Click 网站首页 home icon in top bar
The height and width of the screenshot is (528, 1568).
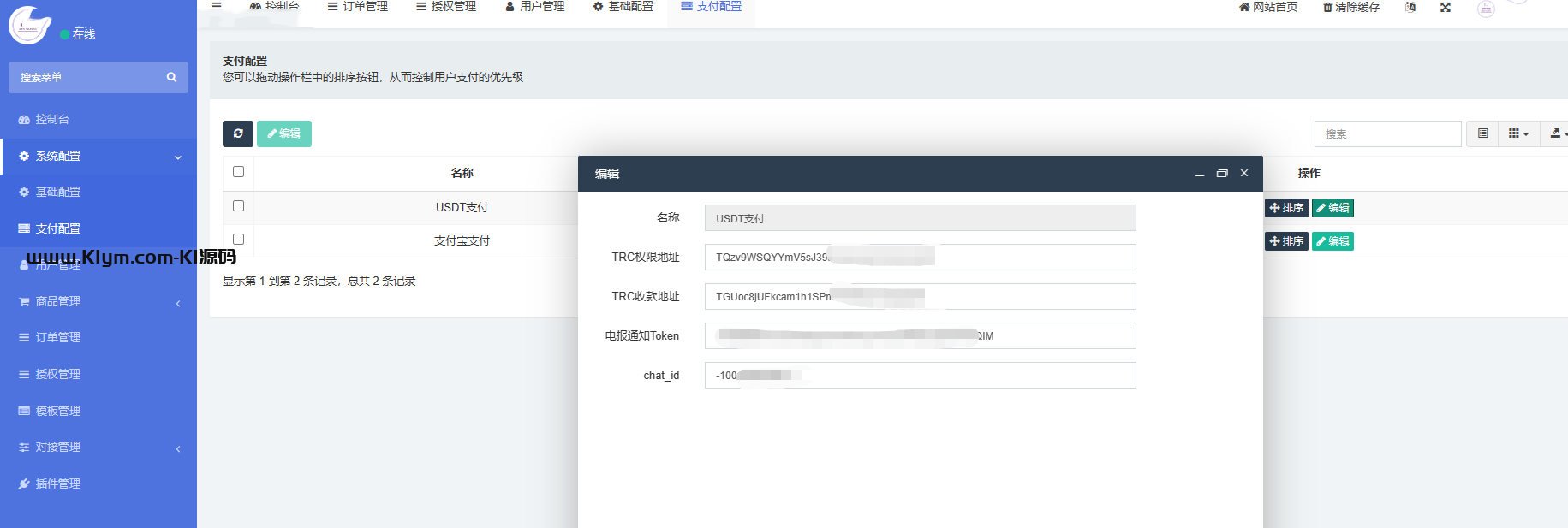coord(1244,7)
